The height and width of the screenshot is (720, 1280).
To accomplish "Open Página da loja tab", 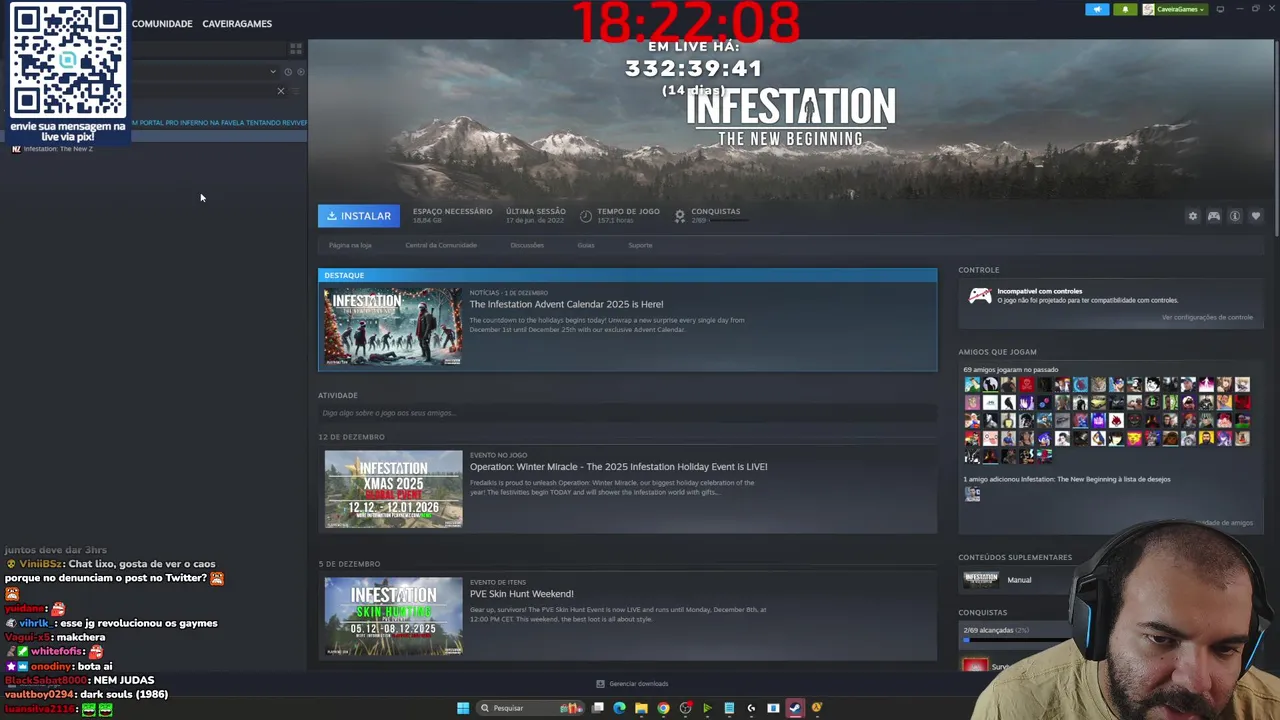I will tap(350, 245).
